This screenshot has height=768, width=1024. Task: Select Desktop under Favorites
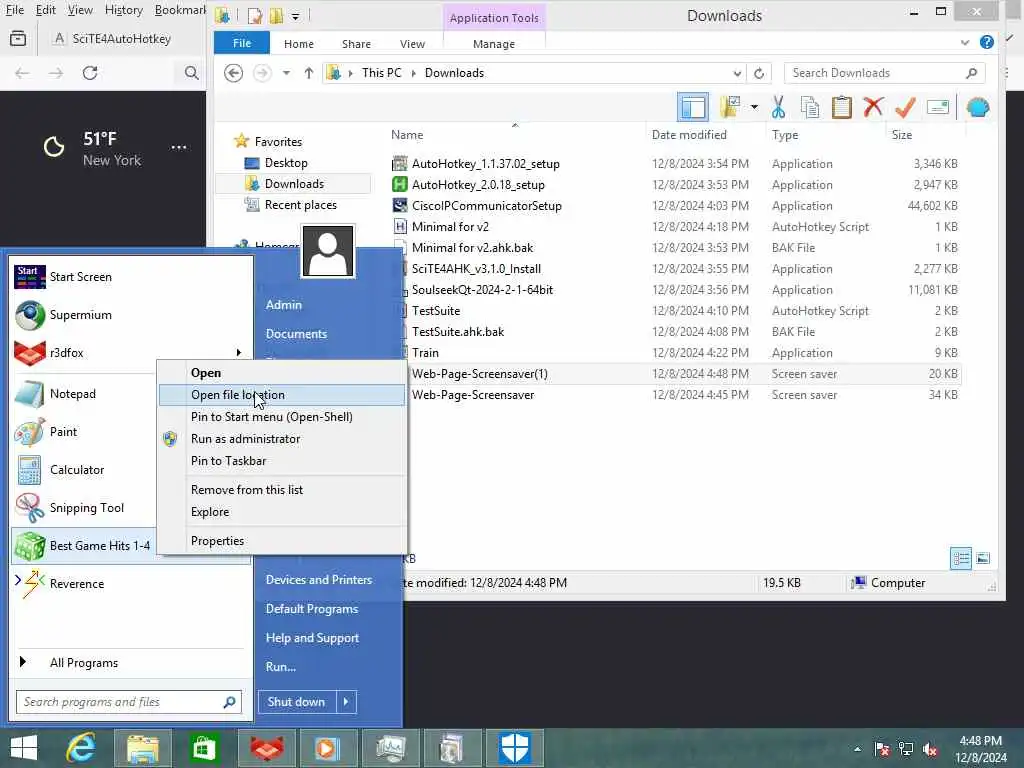285,163
